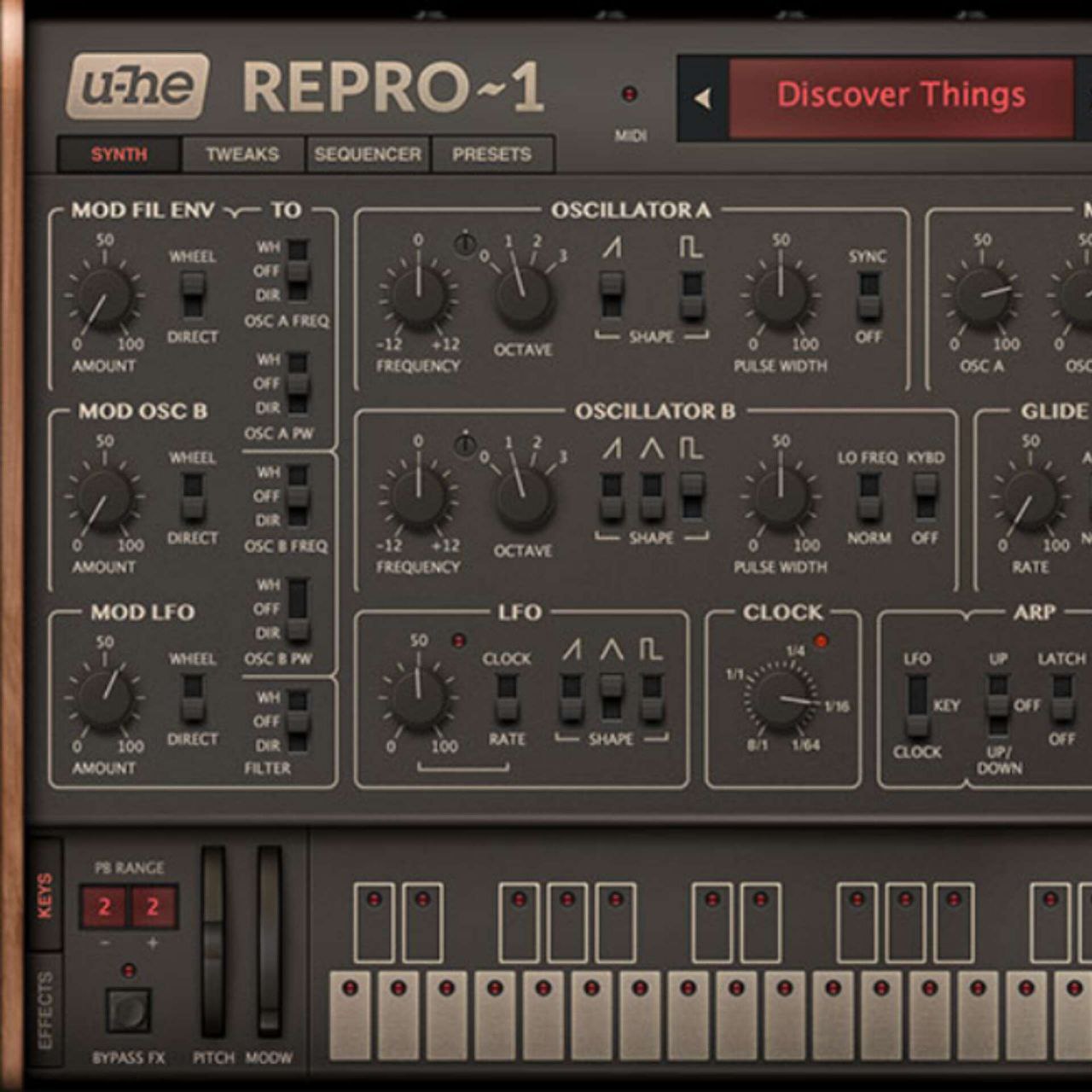Toggle LFO square shape switch
The height and width of the screenshot is (1092, 1092).
point(652,697)
